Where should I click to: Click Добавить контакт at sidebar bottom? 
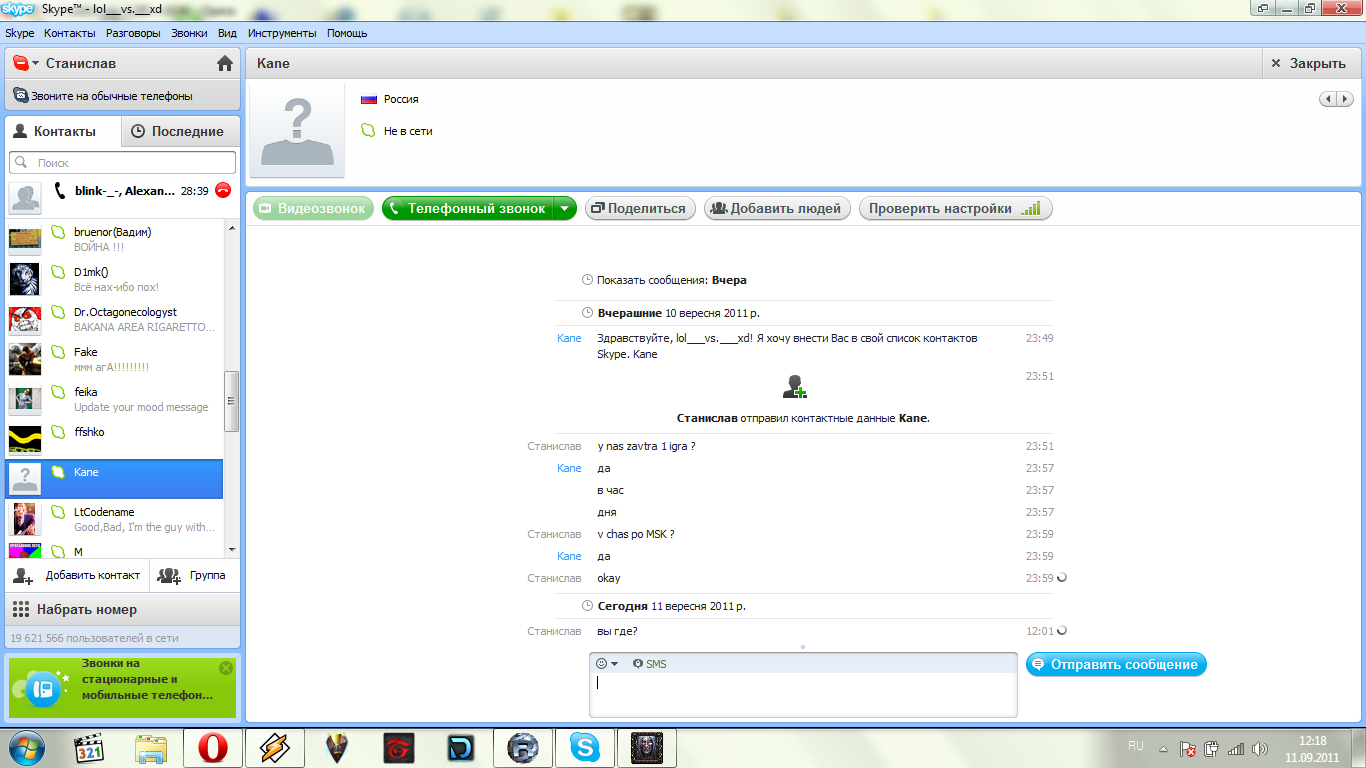click(78, 575)
